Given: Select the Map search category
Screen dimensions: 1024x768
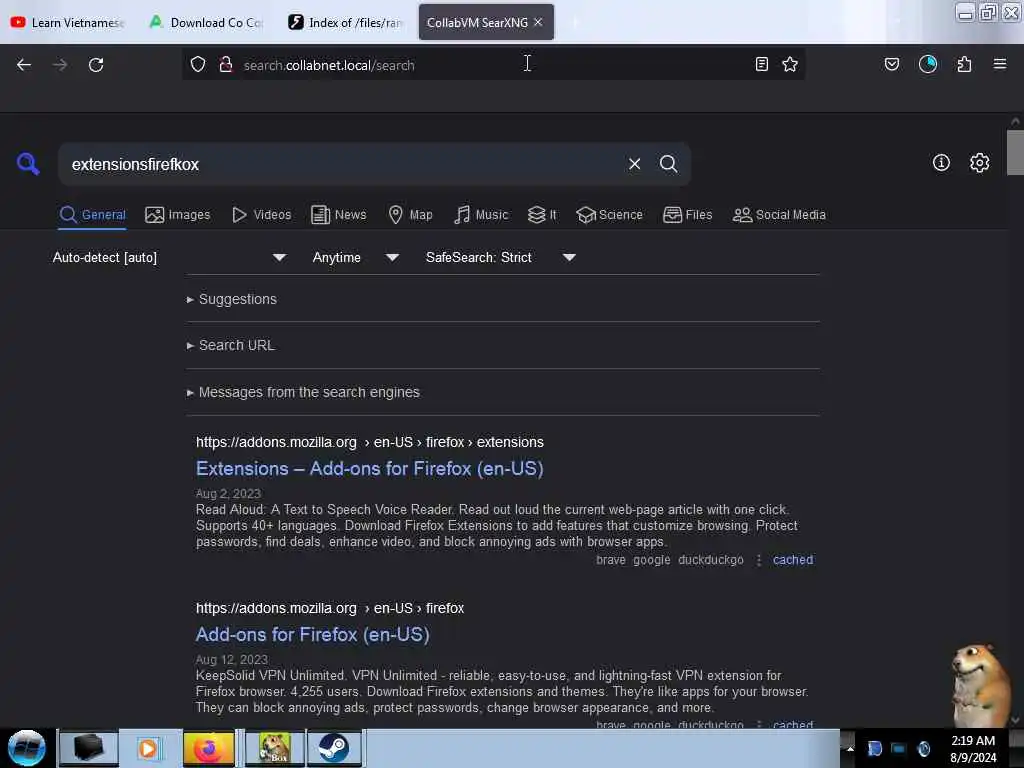Looking at the screenshot, I should [410, 215].
